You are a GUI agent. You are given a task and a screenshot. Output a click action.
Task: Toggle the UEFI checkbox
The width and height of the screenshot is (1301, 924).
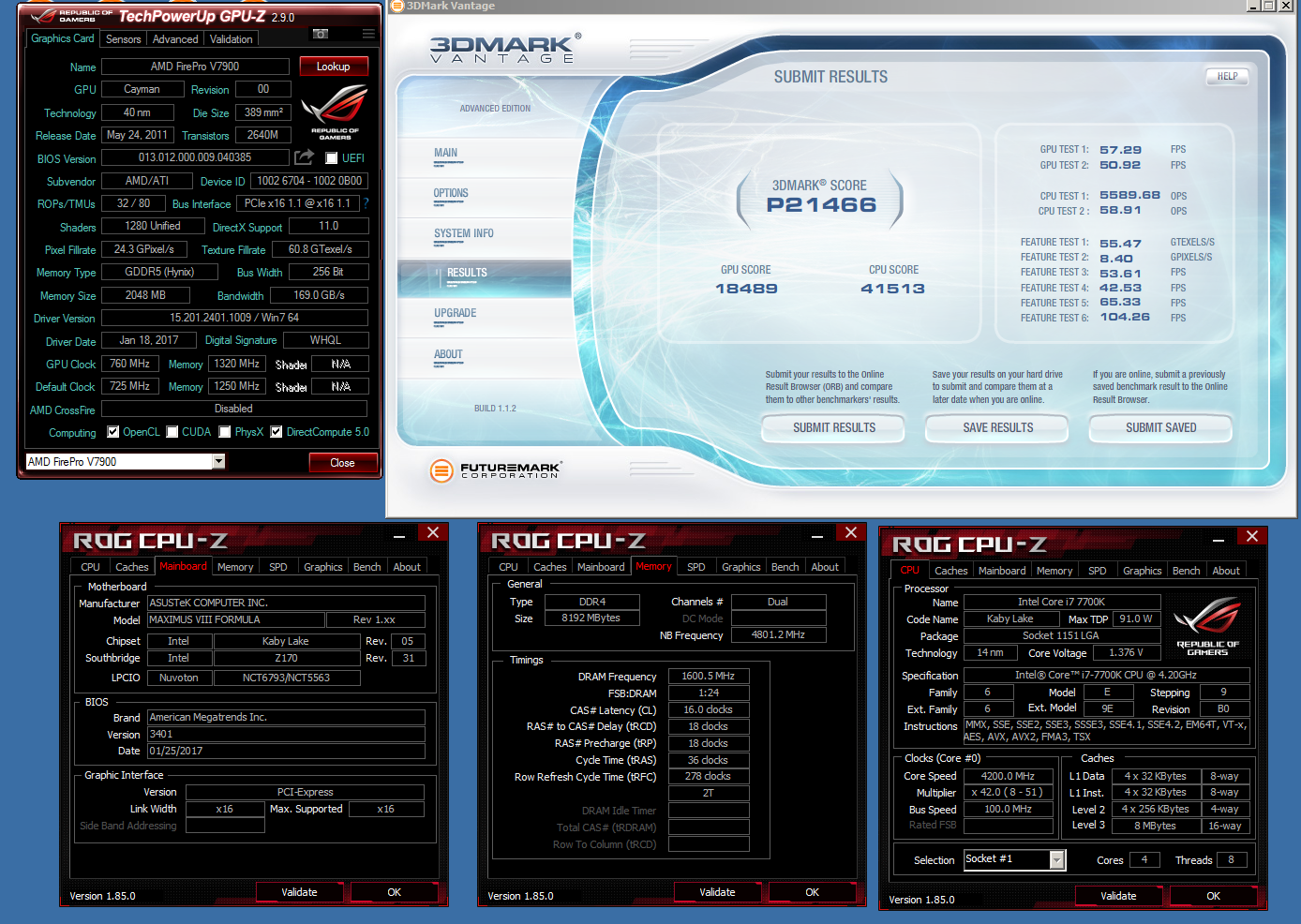click(331, 158)
